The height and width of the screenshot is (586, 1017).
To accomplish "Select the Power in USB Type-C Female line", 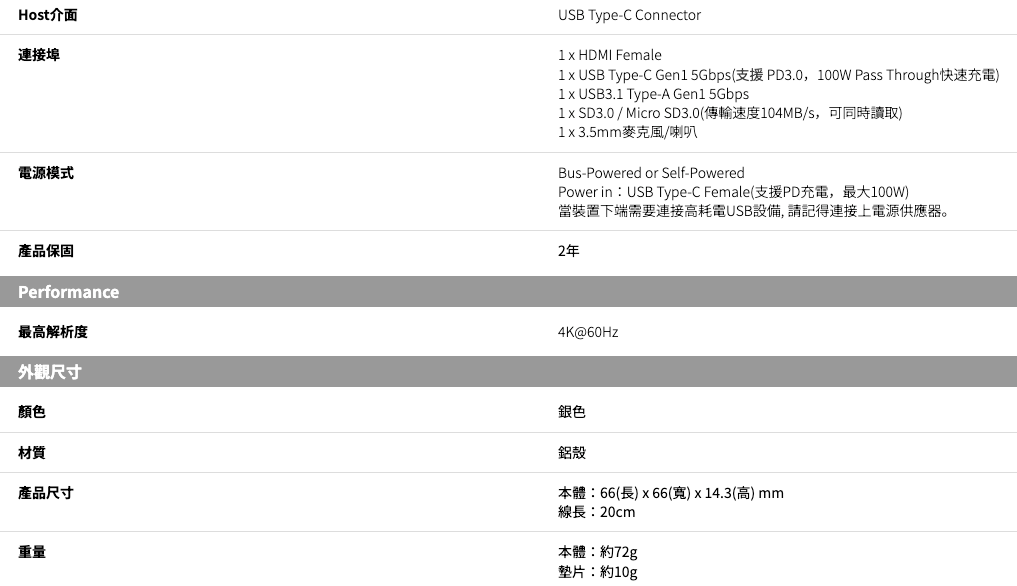I will pyautogui.click(x=733, y=192).
